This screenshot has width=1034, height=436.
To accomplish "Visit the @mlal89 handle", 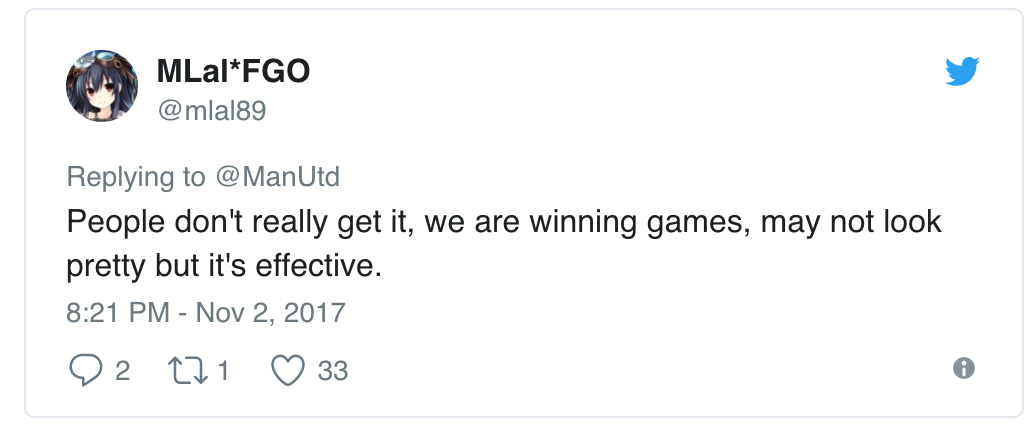I will 212,111.
